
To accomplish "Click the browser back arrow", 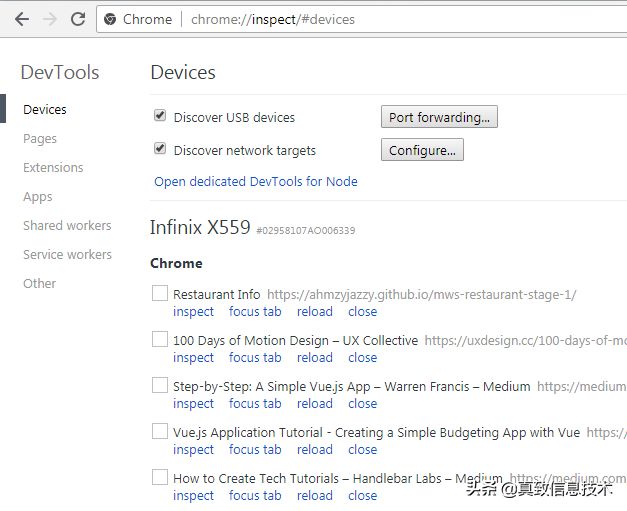I will pos(22,19).
